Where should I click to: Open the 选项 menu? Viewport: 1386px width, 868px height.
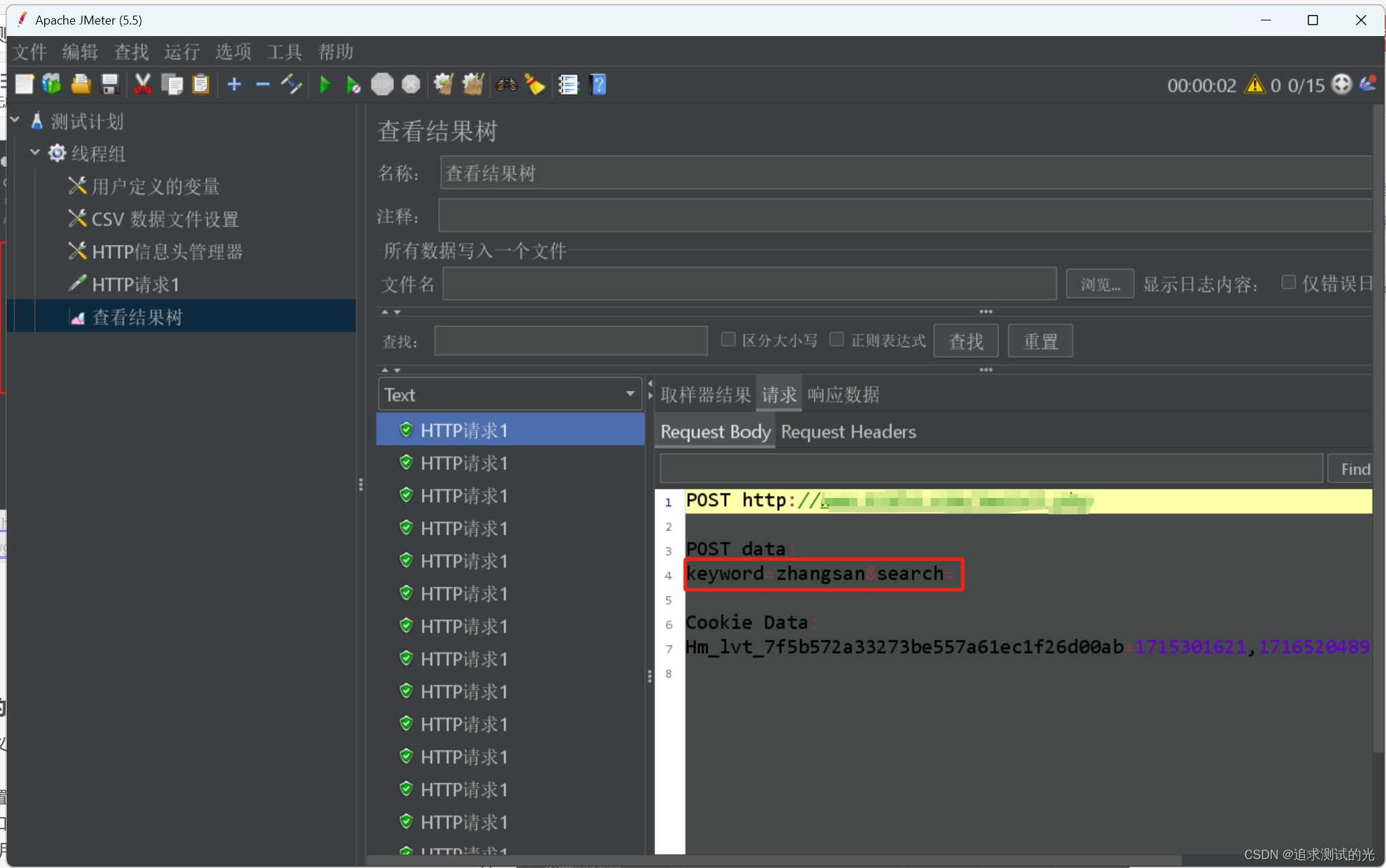tap(233, 52)
